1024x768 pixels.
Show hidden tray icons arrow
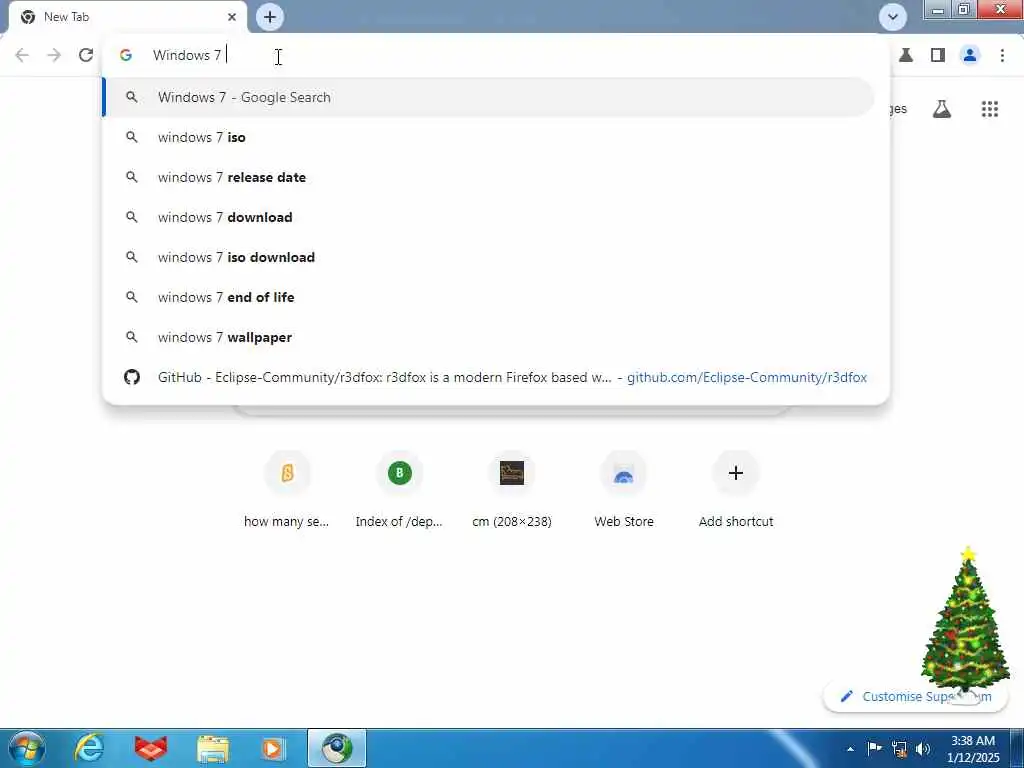pyautogui.click(x=850, y=749)
